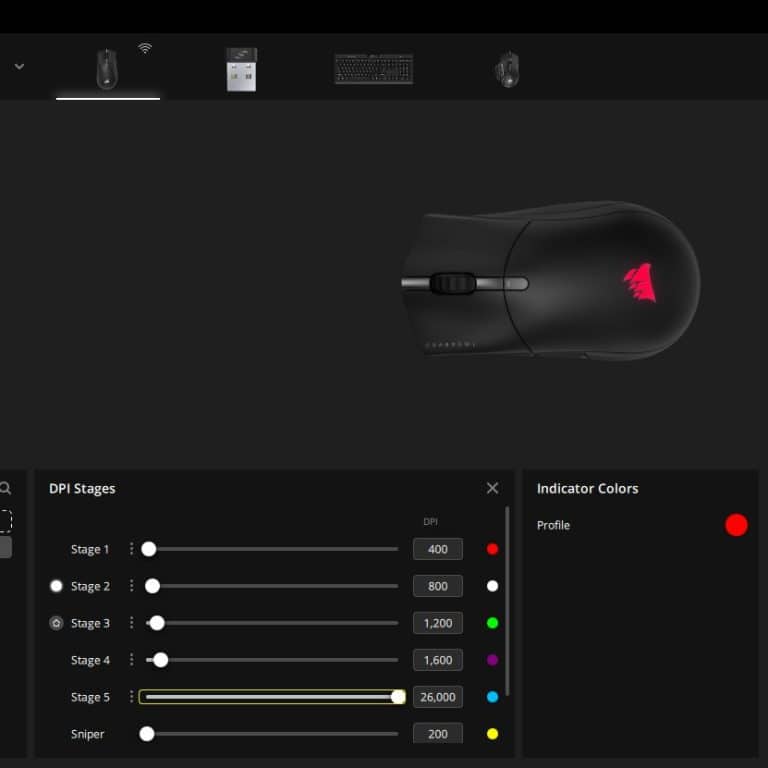The height and width of the screenshot is (768, 768).
Task: Switch to the keyboard device
Action: point(373,69)
